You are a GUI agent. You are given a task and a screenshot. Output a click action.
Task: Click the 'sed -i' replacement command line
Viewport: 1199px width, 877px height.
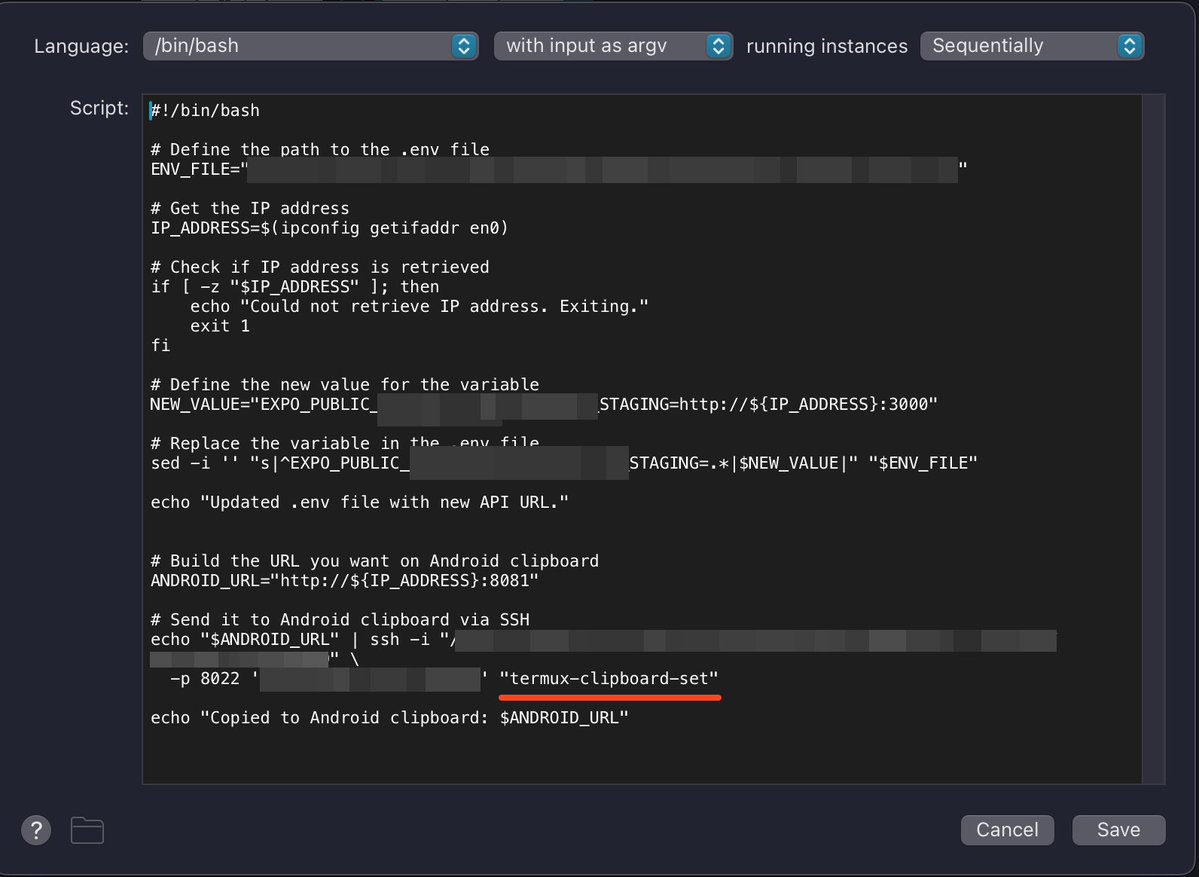(564, 463)
